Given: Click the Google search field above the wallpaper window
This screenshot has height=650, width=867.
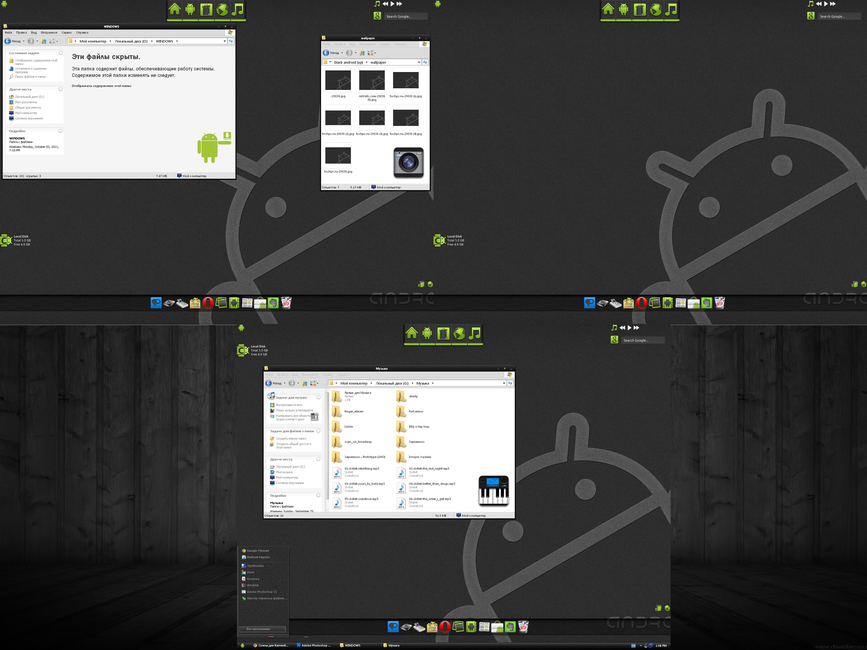Looking at the screenshot, I should (405, 17).
